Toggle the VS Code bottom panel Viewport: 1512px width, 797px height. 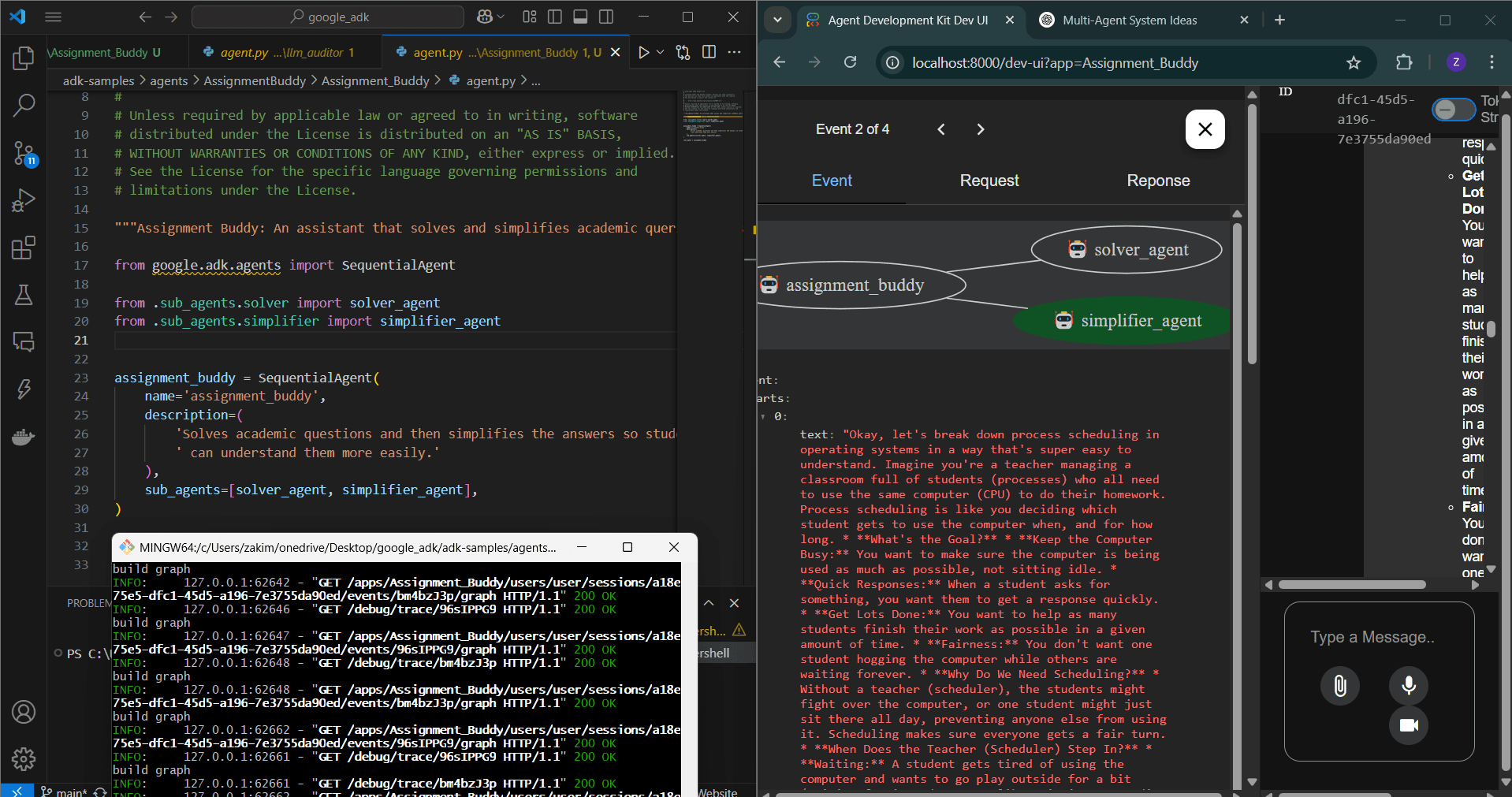580,17
